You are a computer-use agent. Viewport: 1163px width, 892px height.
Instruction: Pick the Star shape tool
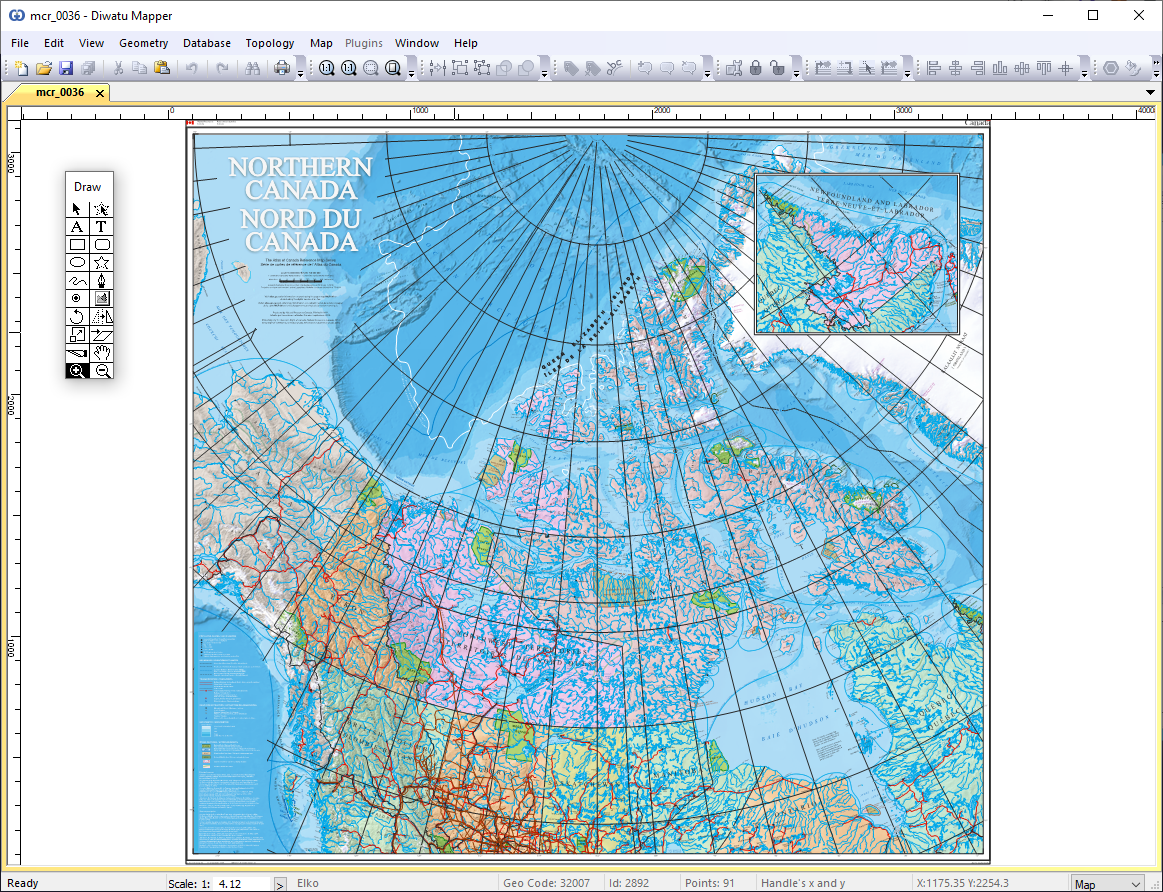pyautogui.click(x=101, y=261)
